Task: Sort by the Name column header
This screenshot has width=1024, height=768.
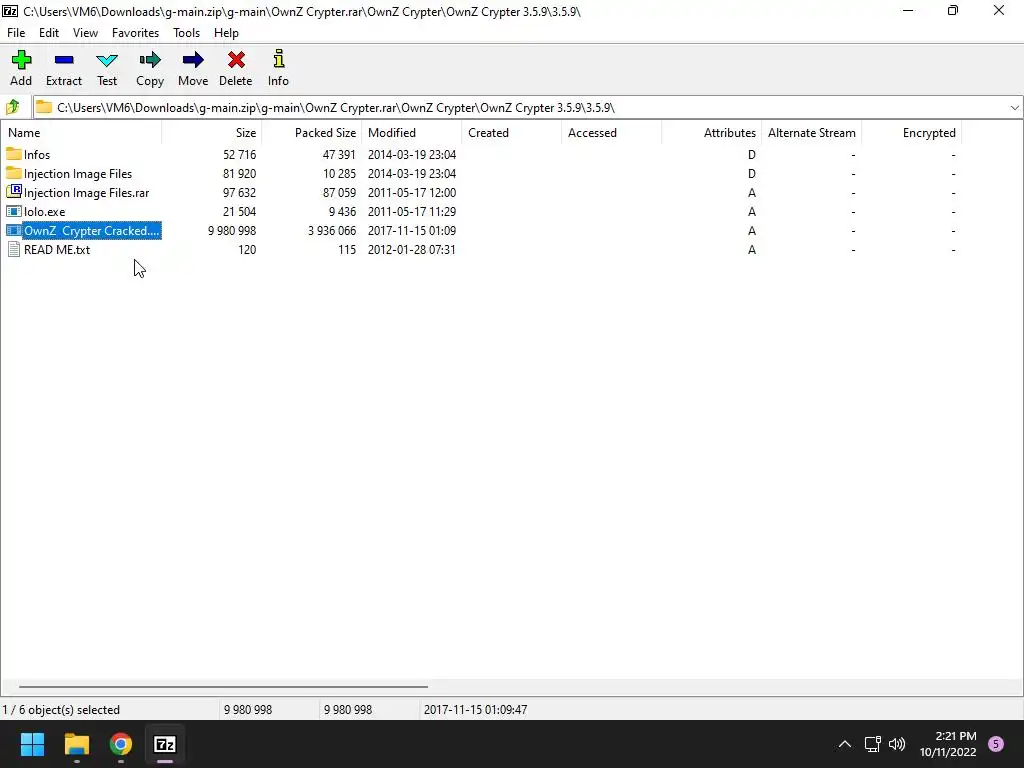Action: coord(81,133)
